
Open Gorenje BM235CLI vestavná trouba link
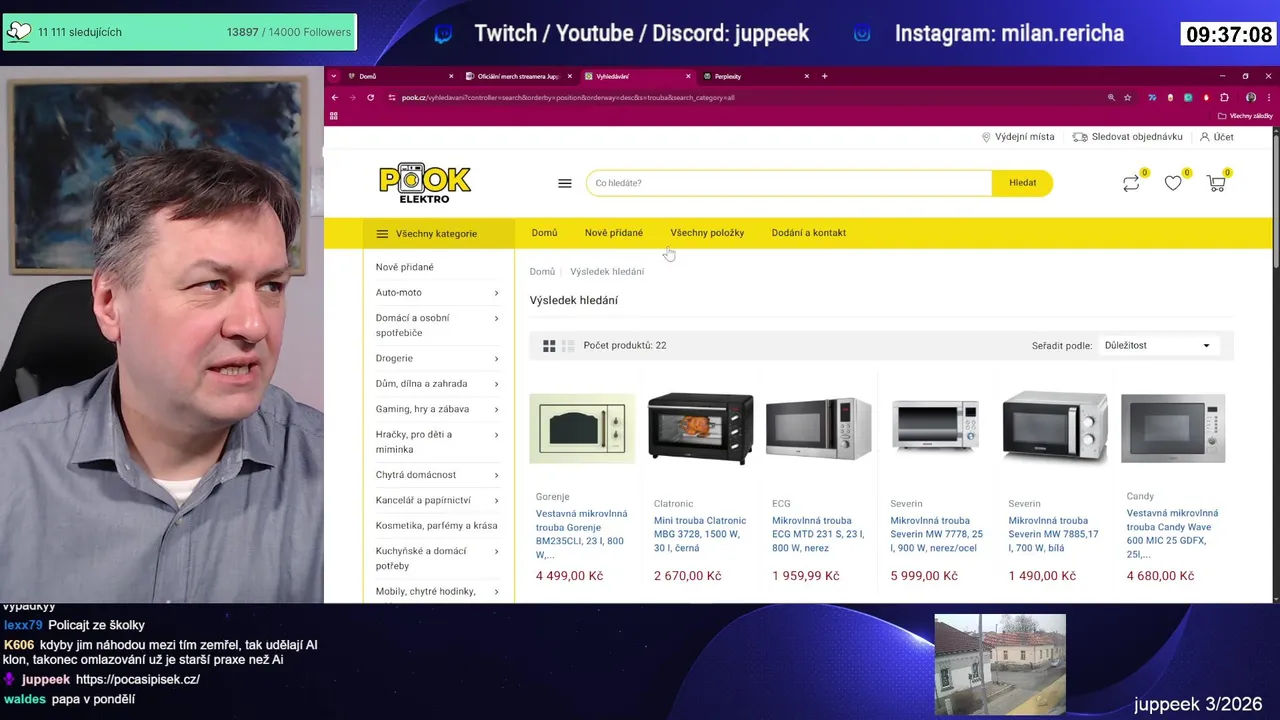pyautogui.click(x=581, y=534)
